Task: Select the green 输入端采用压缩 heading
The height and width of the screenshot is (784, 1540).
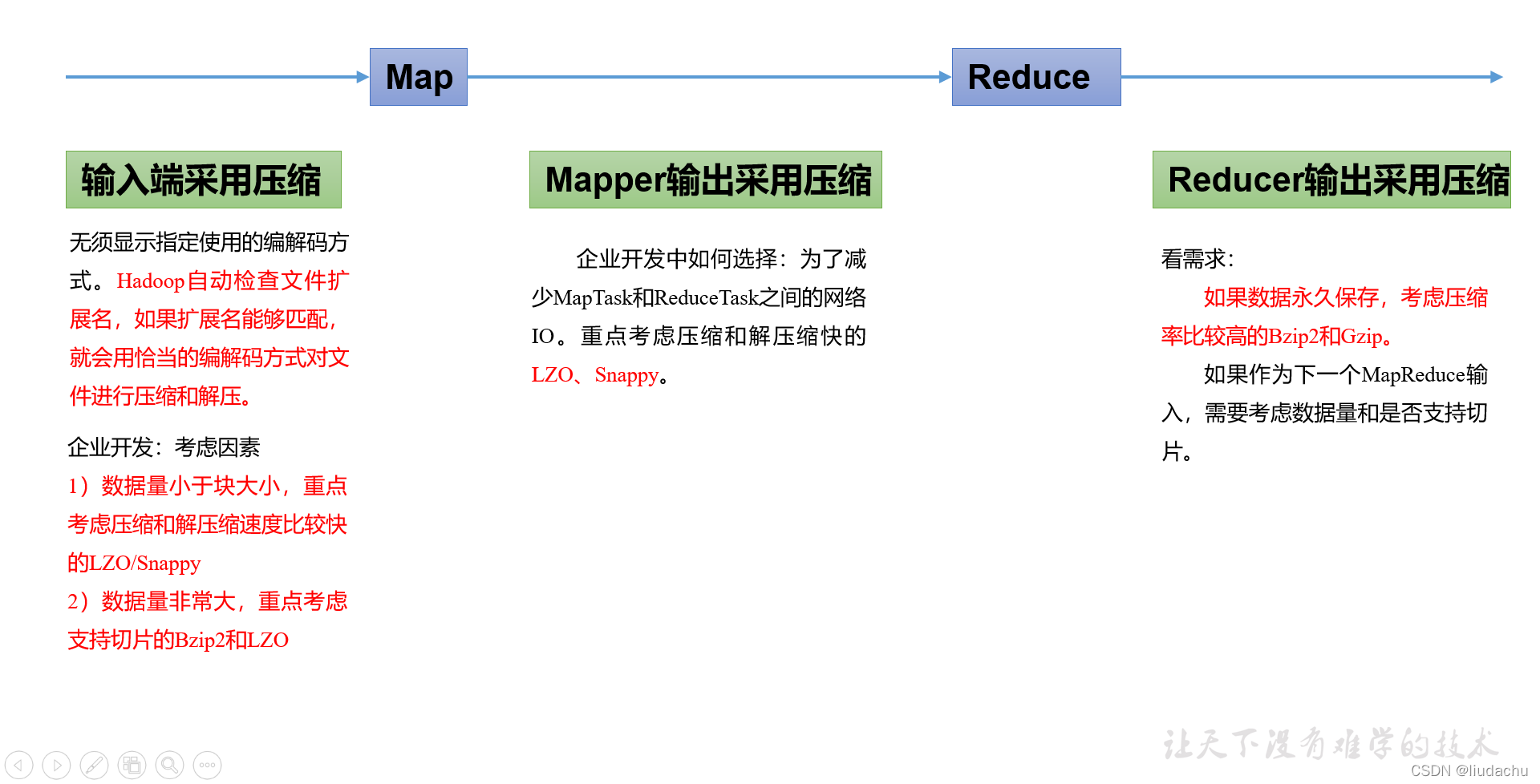Action: [x=204, y=180]
